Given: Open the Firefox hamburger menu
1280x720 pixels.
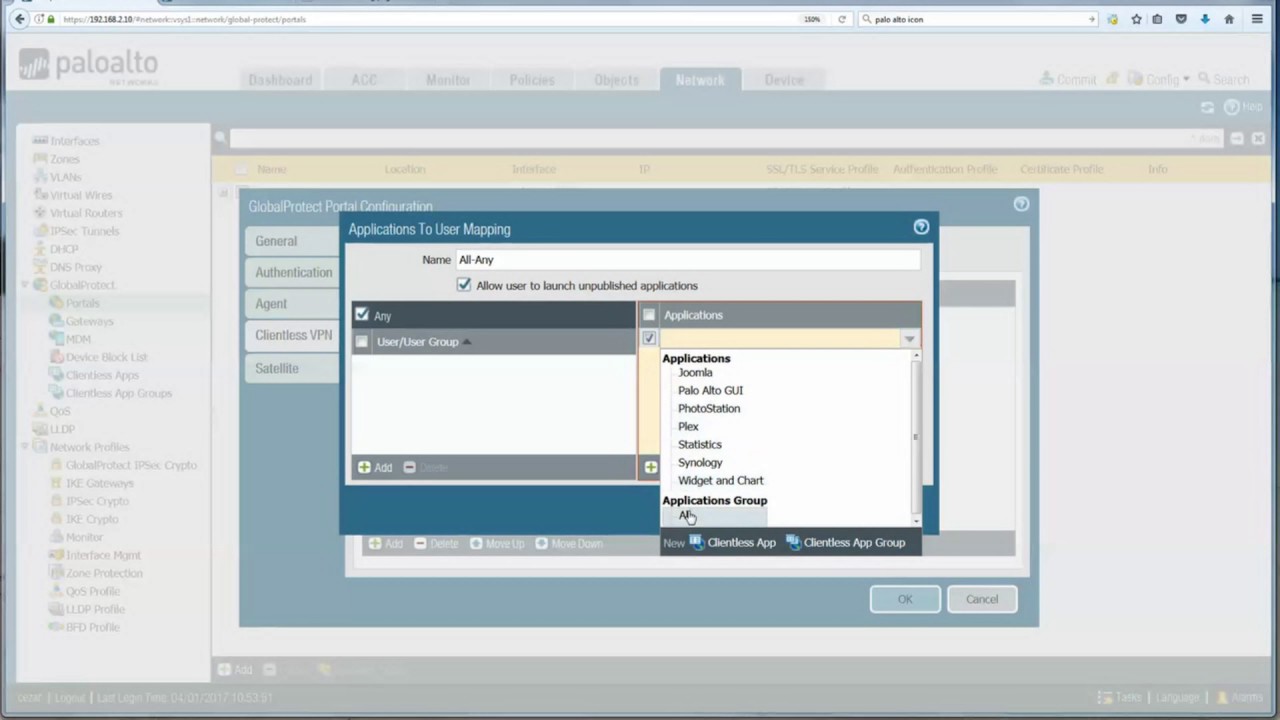Looking at the screenshot, I should tap(1257, 19).
